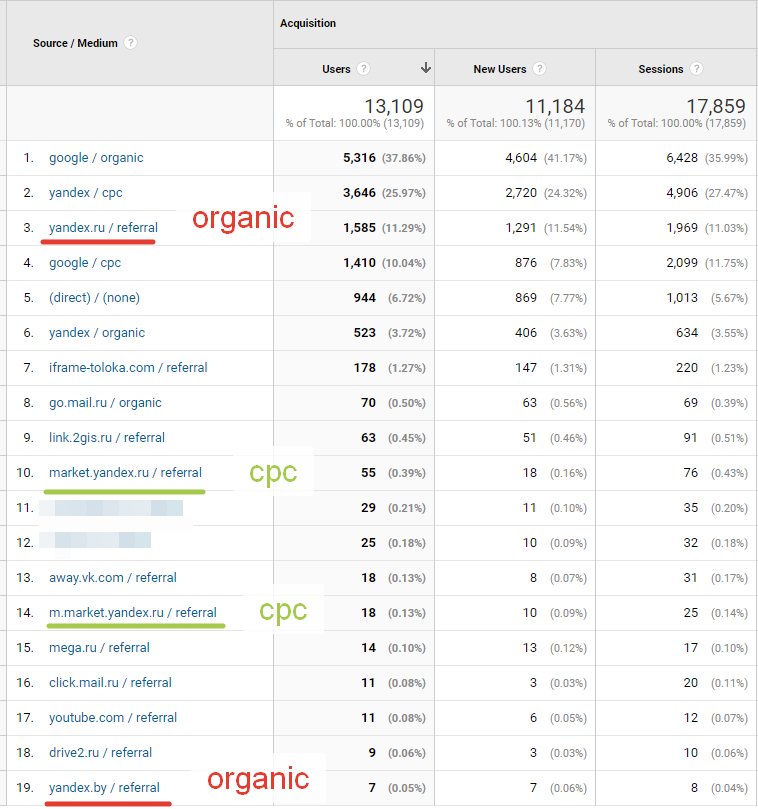
Task: Select Sessions value 1,013
Action: pos(682,298)
